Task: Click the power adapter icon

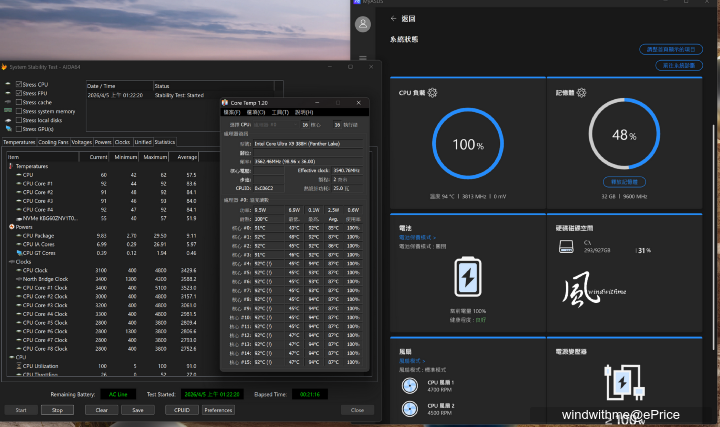Action: 624,382
